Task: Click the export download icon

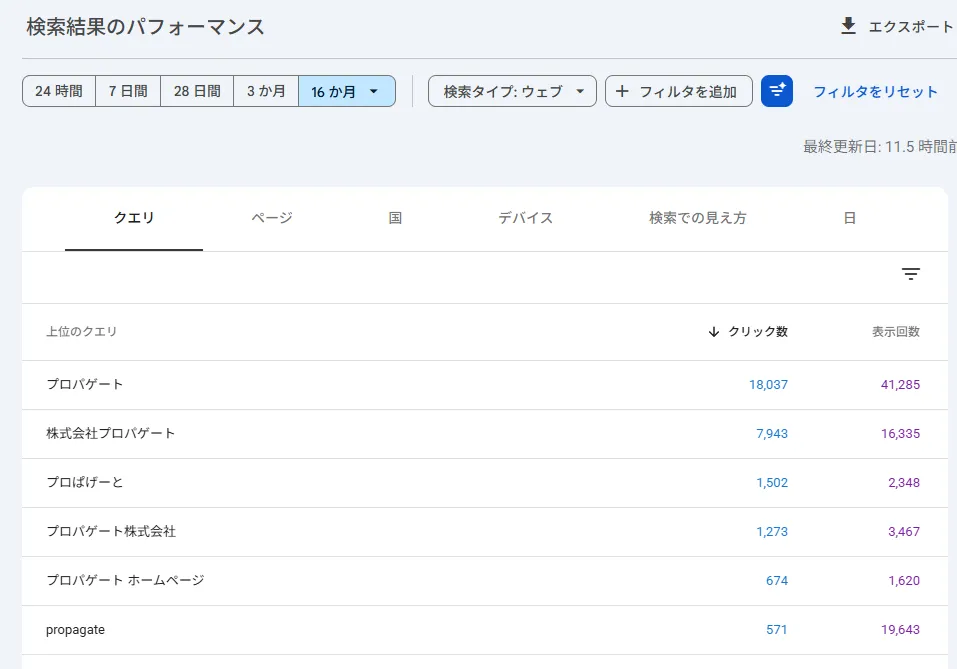Action: pos(848,26)
